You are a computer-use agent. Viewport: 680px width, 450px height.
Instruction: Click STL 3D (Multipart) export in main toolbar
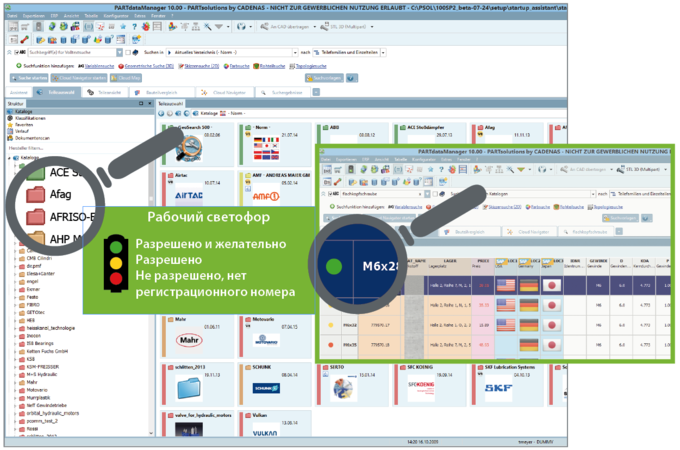(343, 27)
